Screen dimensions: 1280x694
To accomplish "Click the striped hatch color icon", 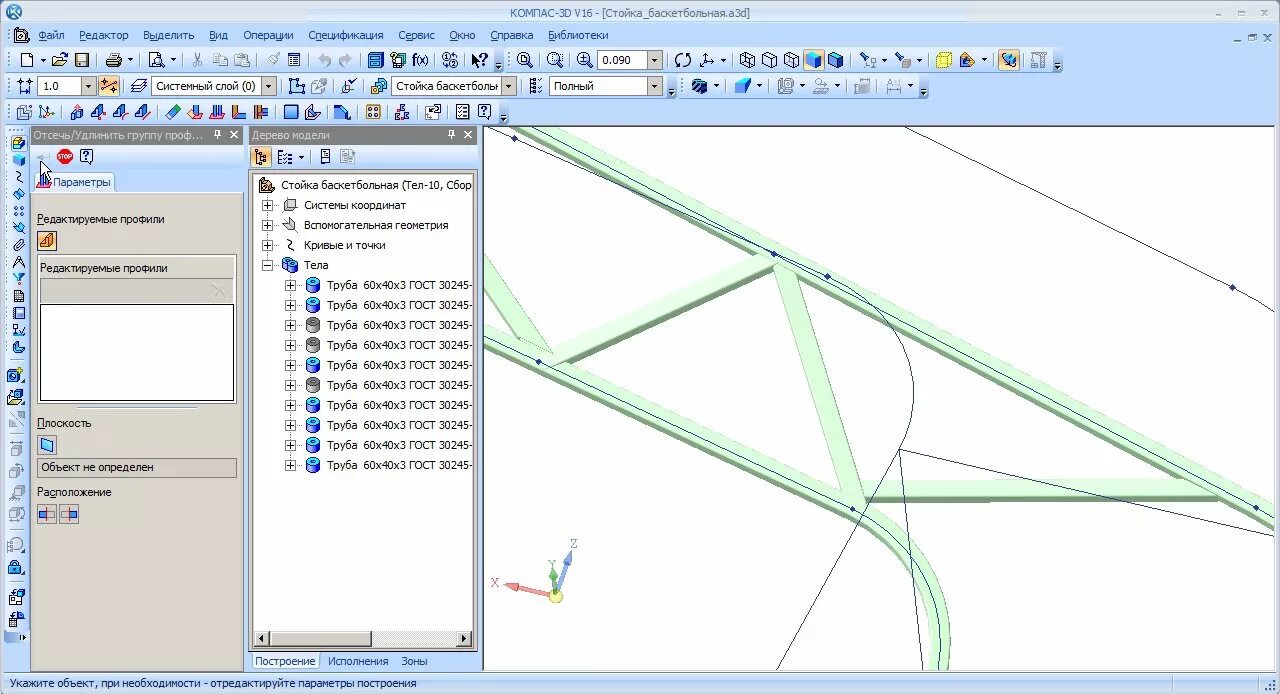I will [699, 86].
